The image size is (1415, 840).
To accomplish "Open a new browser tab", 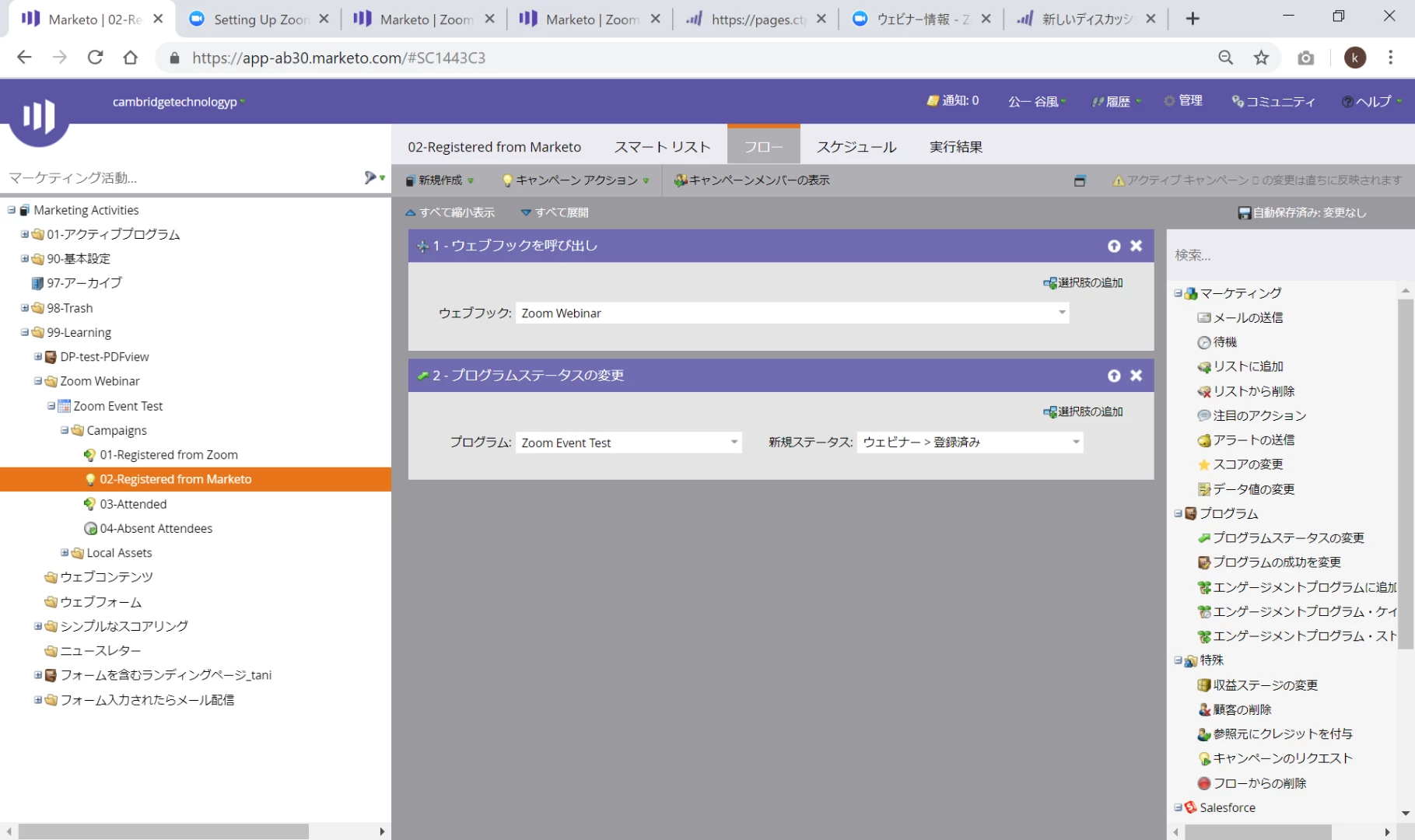I will [x=1192, y=19].
